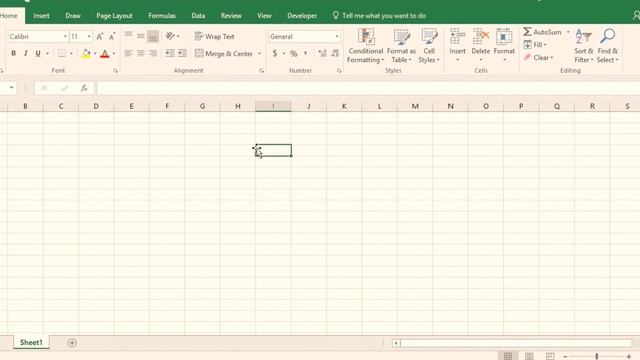
Task: Select the Sheet1 tab
Action: [x=31, y=342]
